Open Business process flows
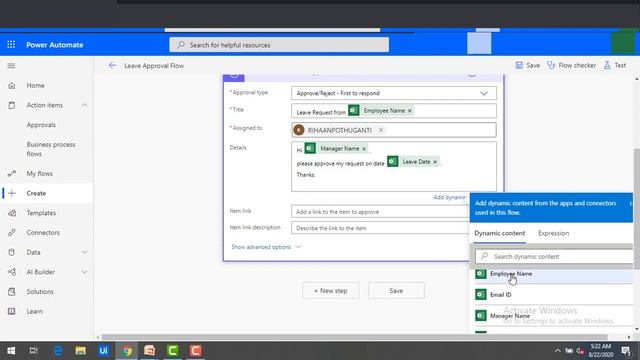 tap(51, 149)
